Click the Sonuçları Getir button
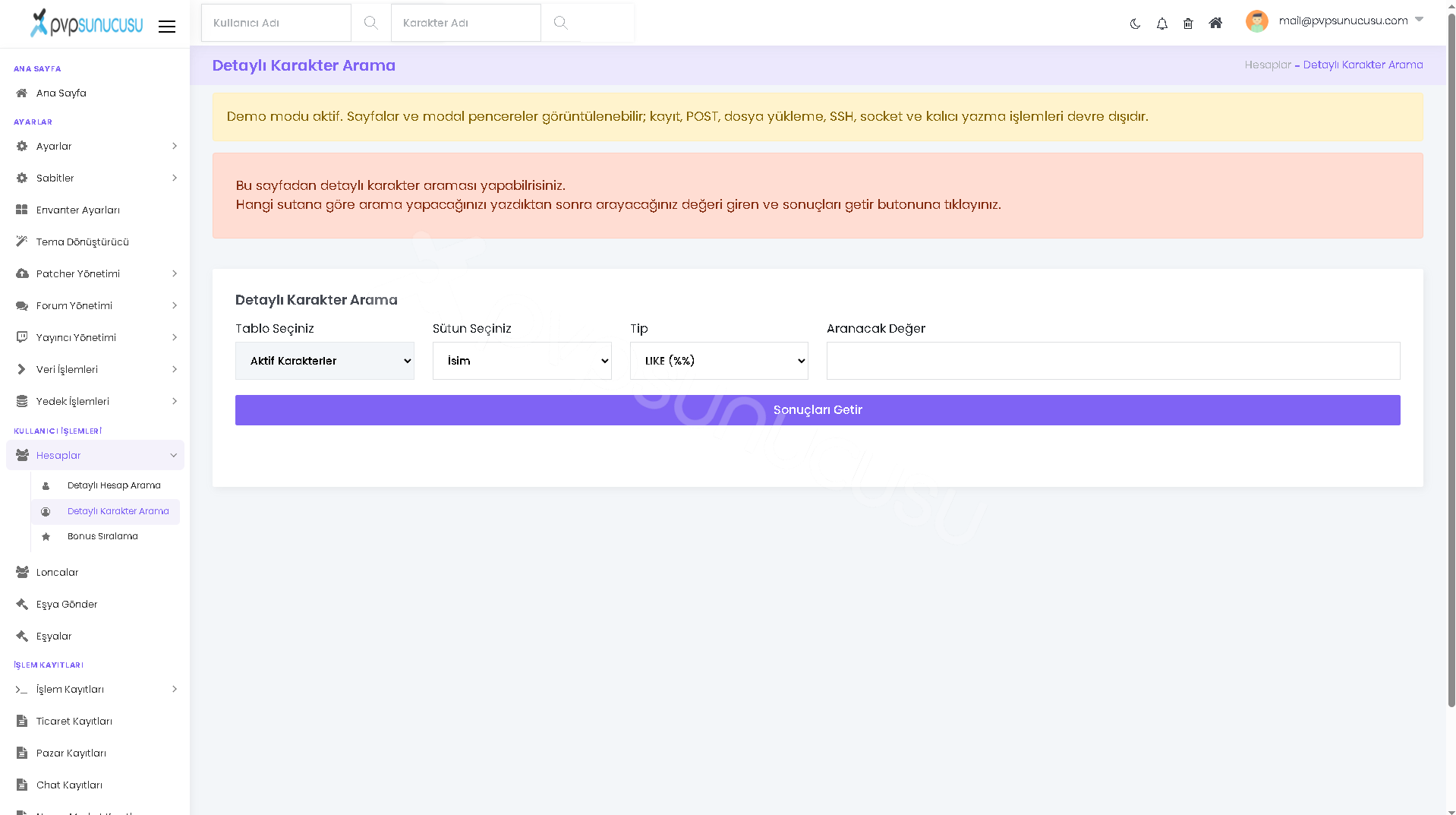The width and height of the screenshot is (1456, 815). pos(818,410)
